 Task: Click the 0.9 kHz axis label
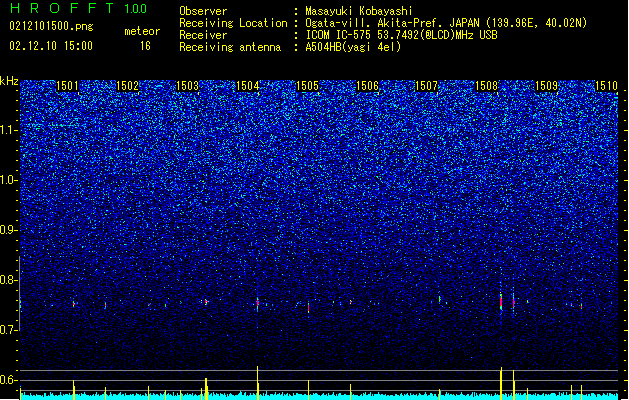pos(9,230)
